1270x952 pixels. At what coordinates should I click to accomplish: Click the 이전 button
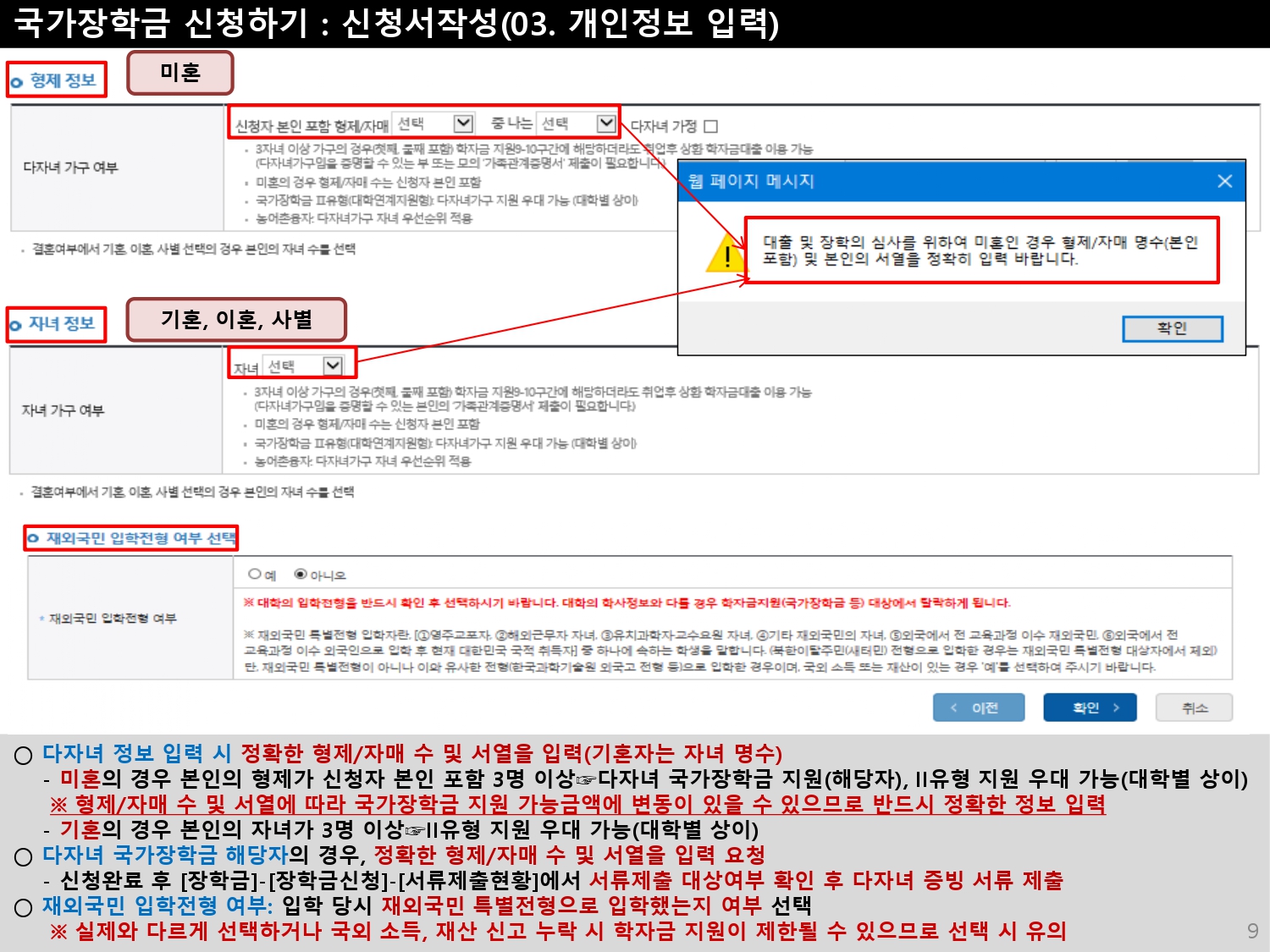pyautogui.click(x=979, y=707)
